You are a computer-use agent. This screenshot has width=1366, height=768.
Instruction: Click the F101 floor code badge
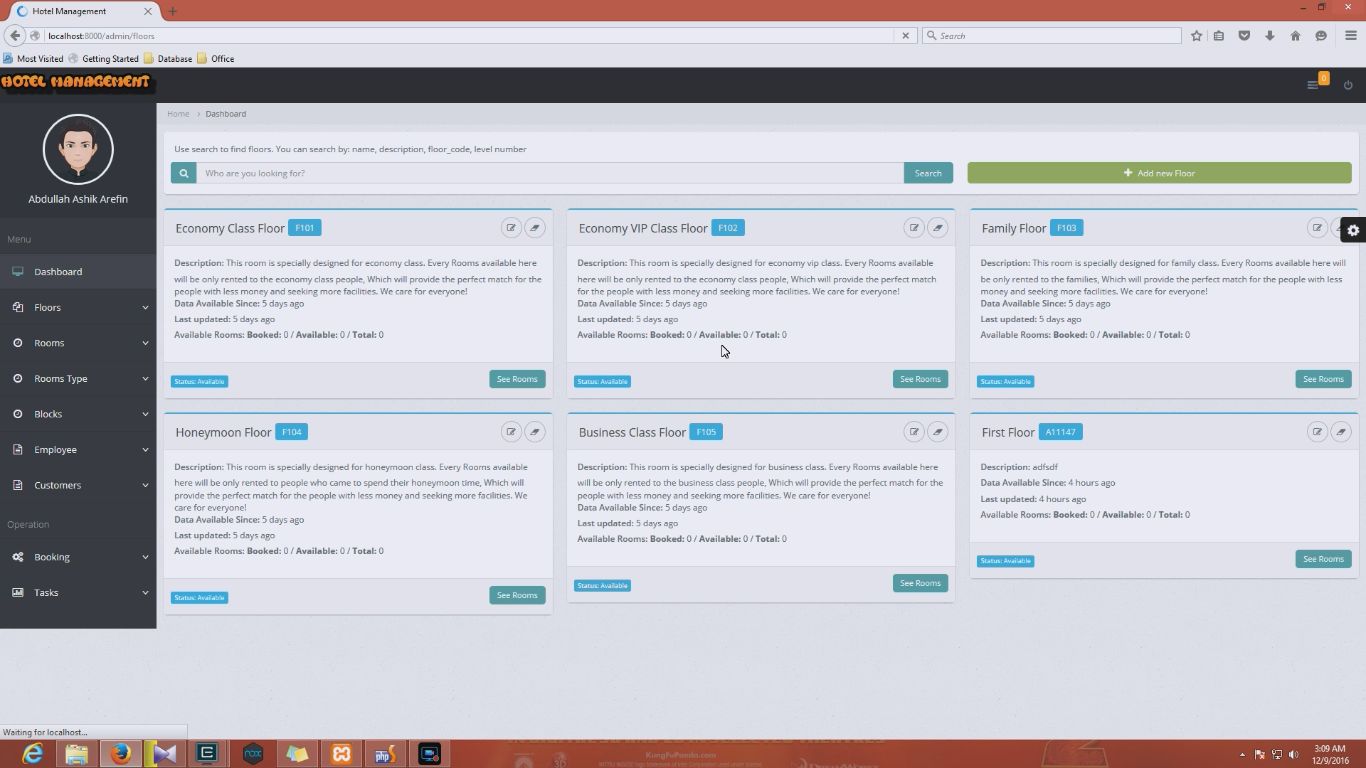305,228
